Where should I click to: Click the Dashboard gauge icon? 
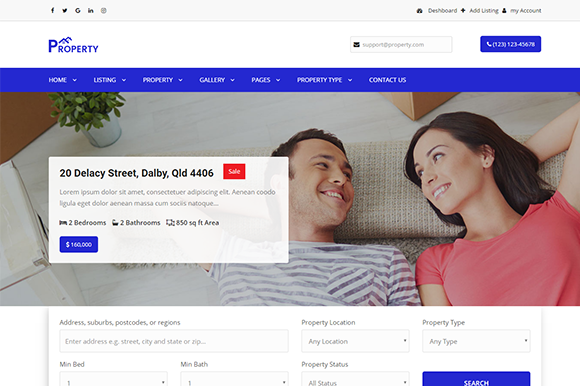419,11
